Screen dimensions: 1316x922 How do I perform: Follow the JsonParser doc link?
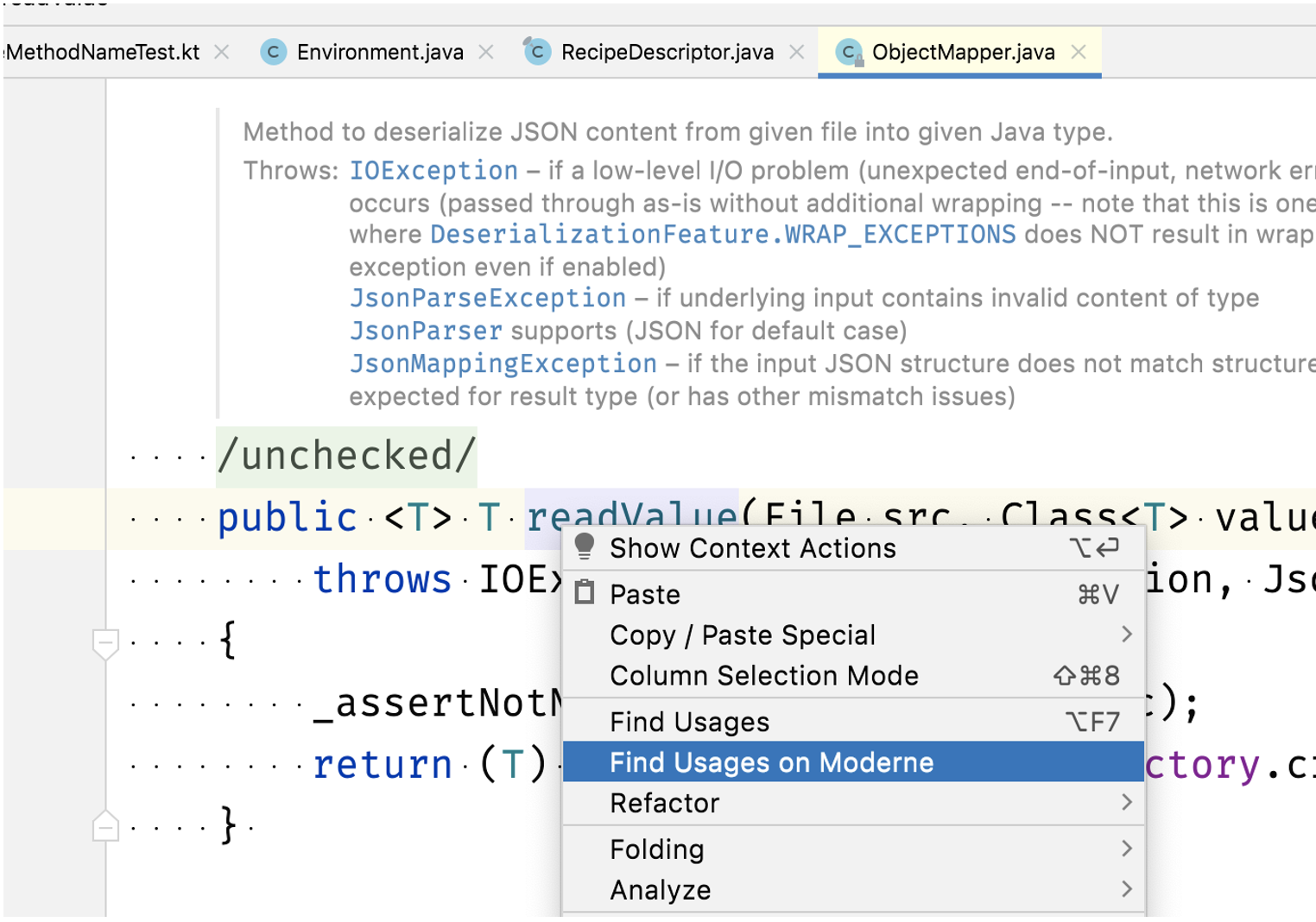[426, 332]
